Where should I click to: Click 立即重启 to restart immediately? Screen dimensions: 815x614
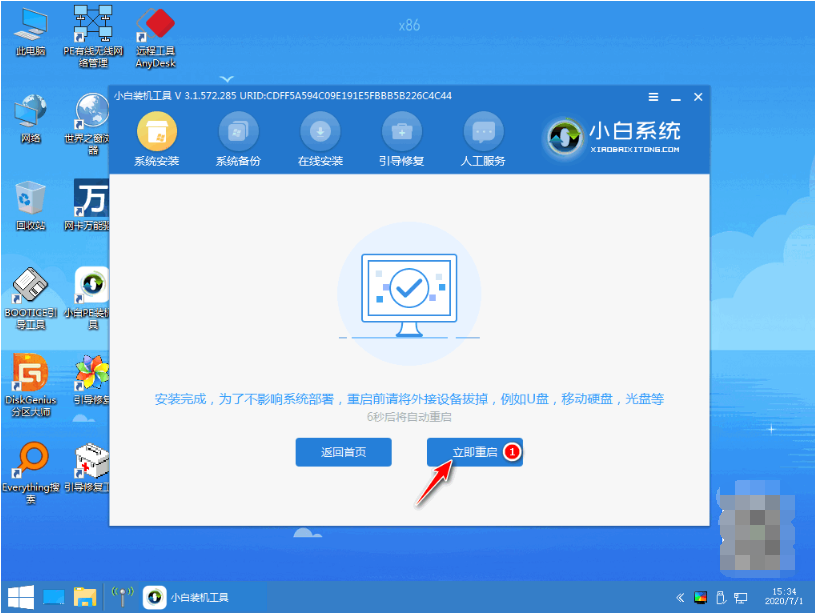coord(470,452)
